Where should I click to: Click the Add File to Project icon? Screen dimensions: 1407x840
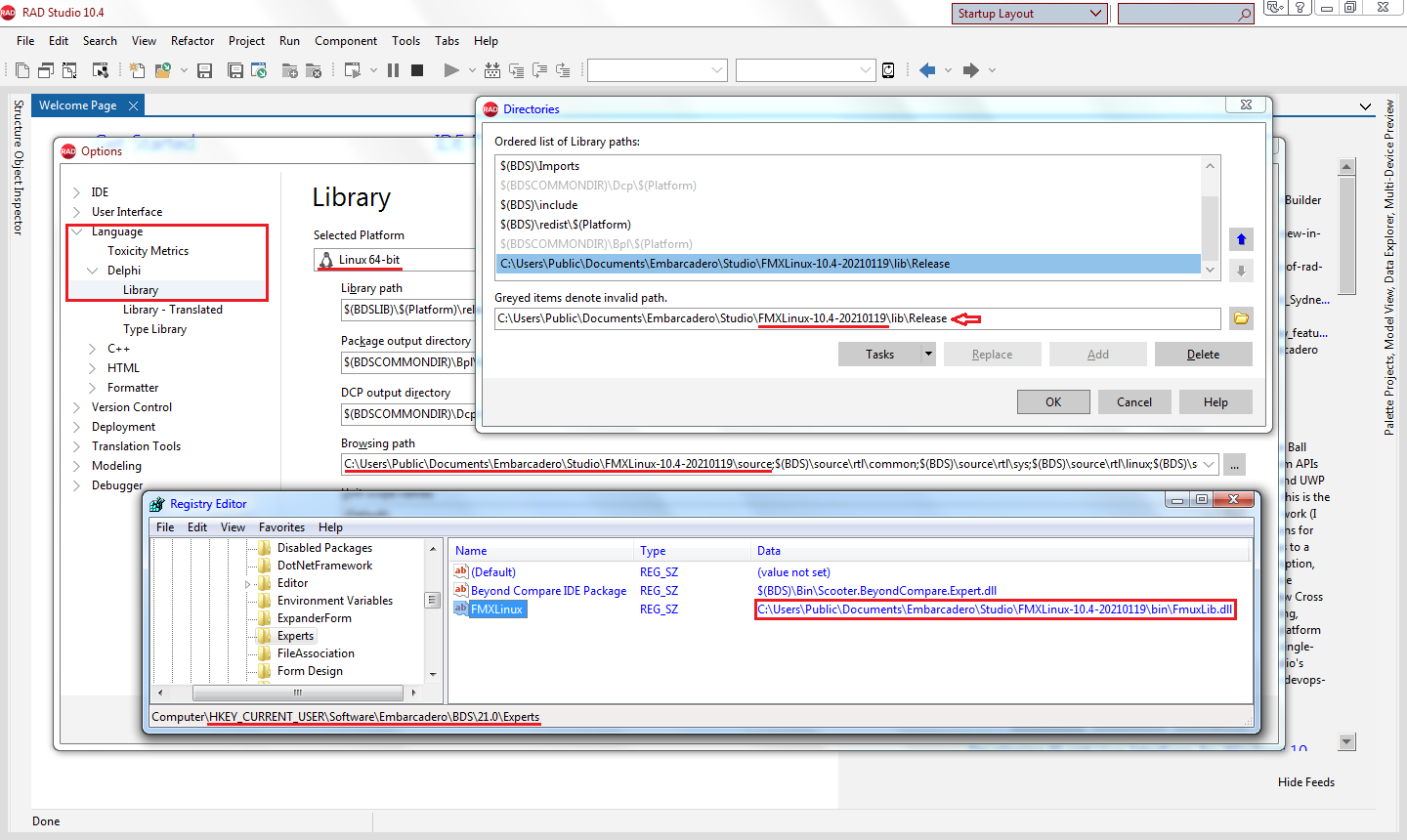289,70
